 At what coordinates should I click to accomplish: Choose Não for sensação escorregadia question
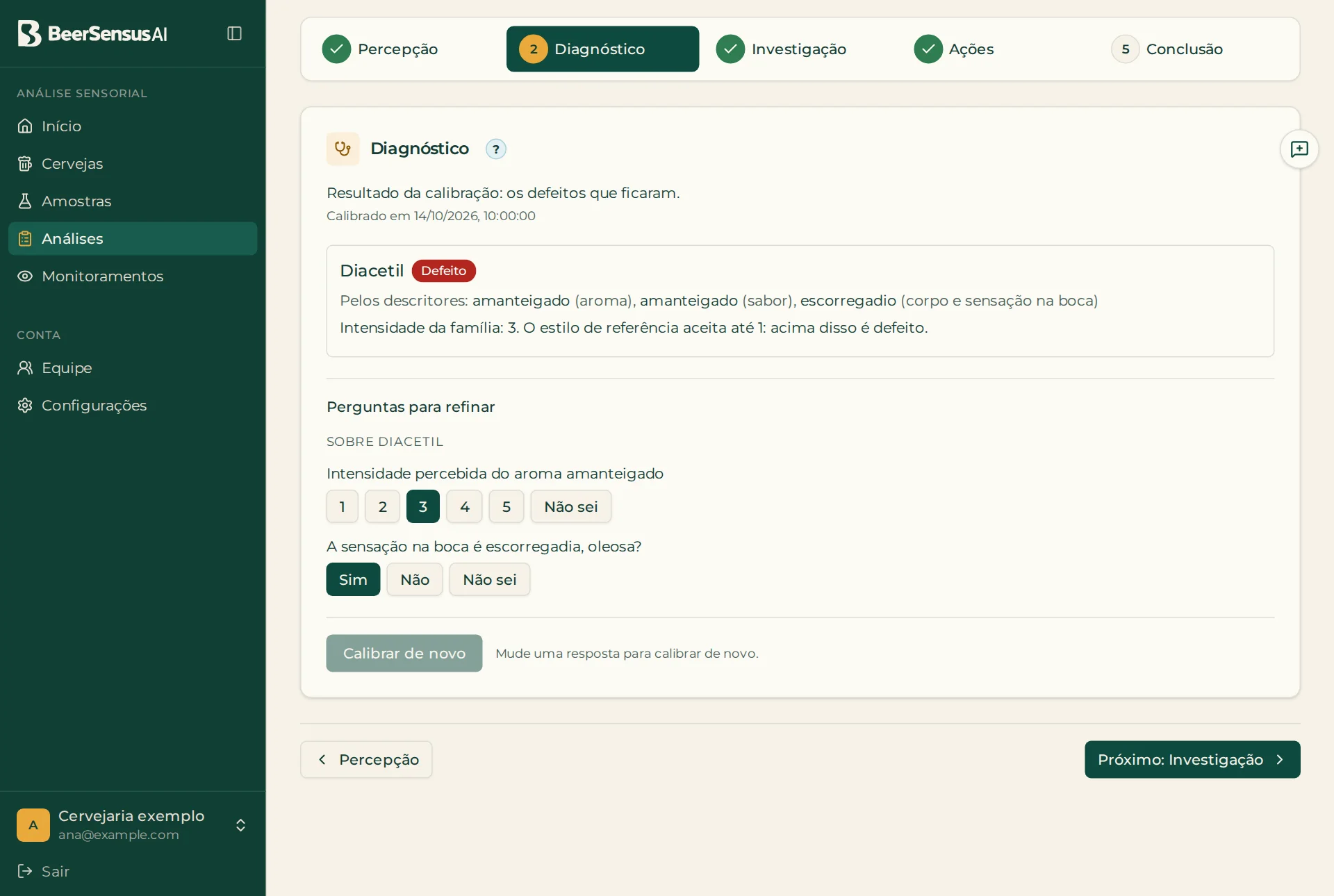(415, 579)
